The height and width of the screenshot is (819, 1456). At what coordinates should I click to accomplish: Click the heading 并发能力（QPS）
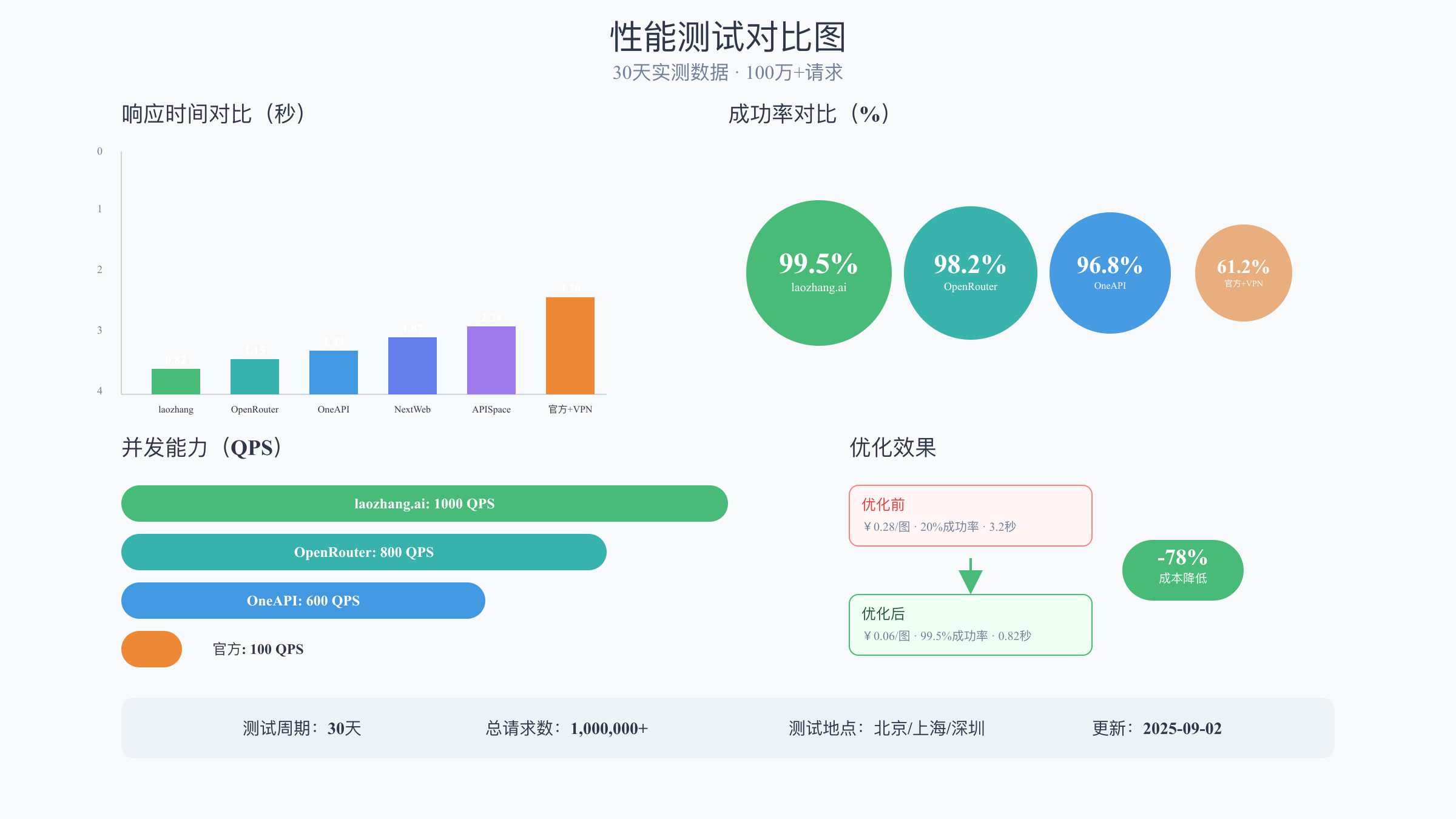pos(203,448)
